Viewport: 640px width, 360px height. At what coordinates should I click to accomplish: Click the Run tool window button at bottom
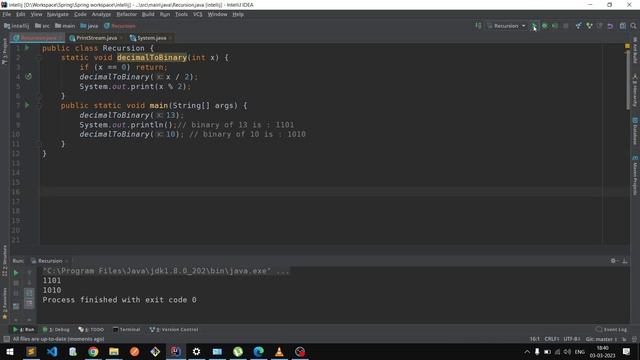point(24,329)
